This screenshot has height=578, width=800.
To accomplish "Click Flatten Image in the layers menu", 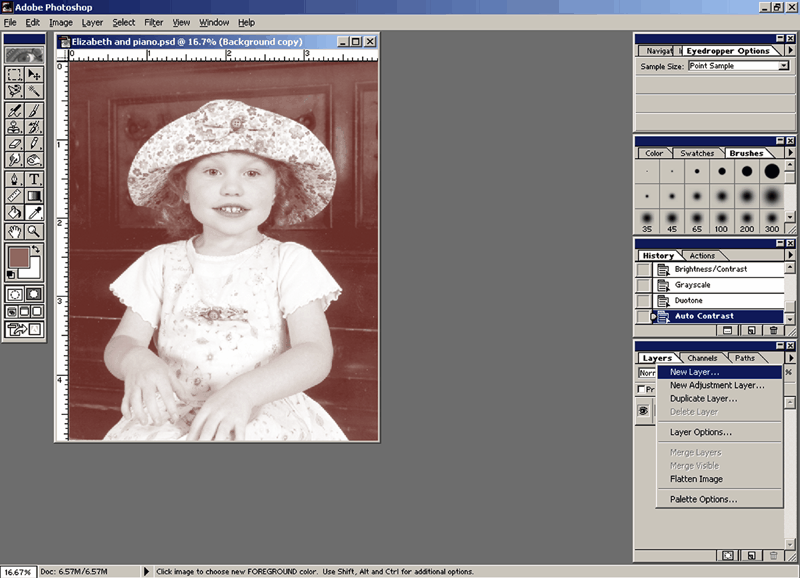I will [x=697, y=478].
